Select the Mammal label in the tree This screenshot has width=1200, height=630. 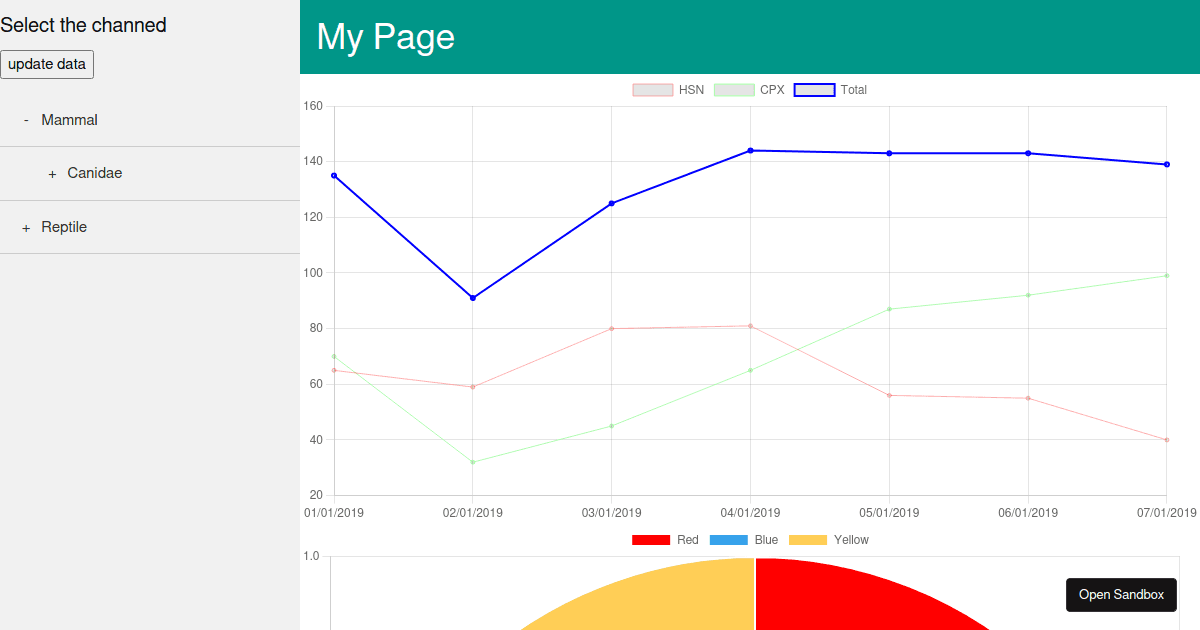tap(69, 120)
